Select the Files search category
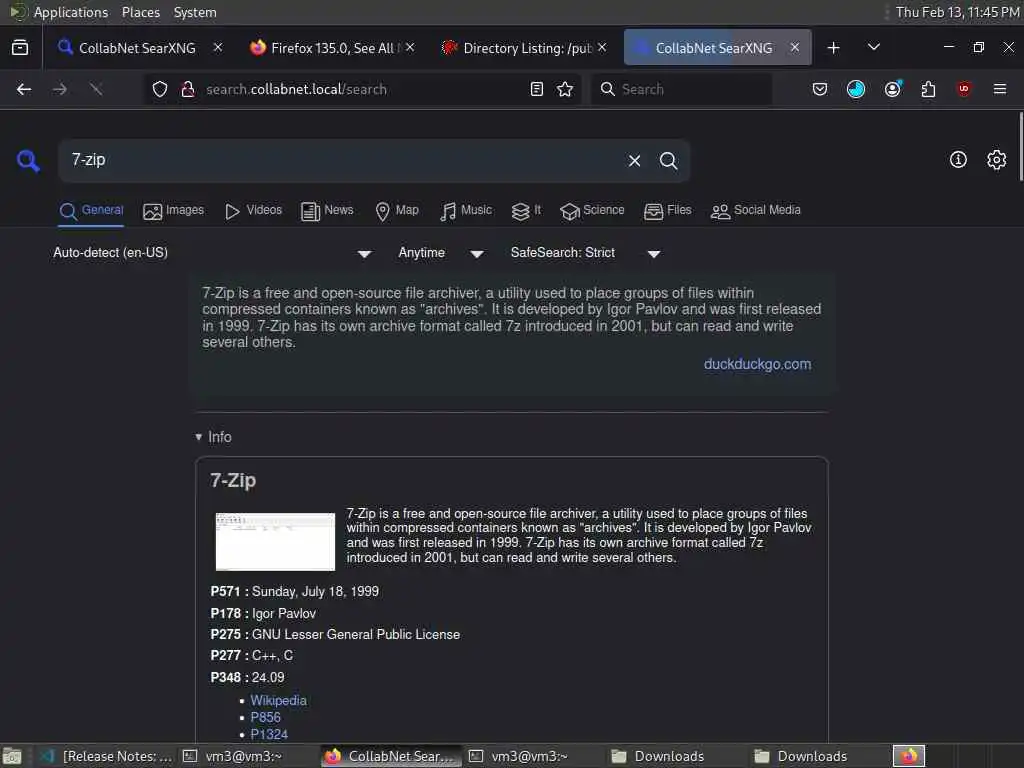This screenshot has height=768, width=1024. (667, 210)
